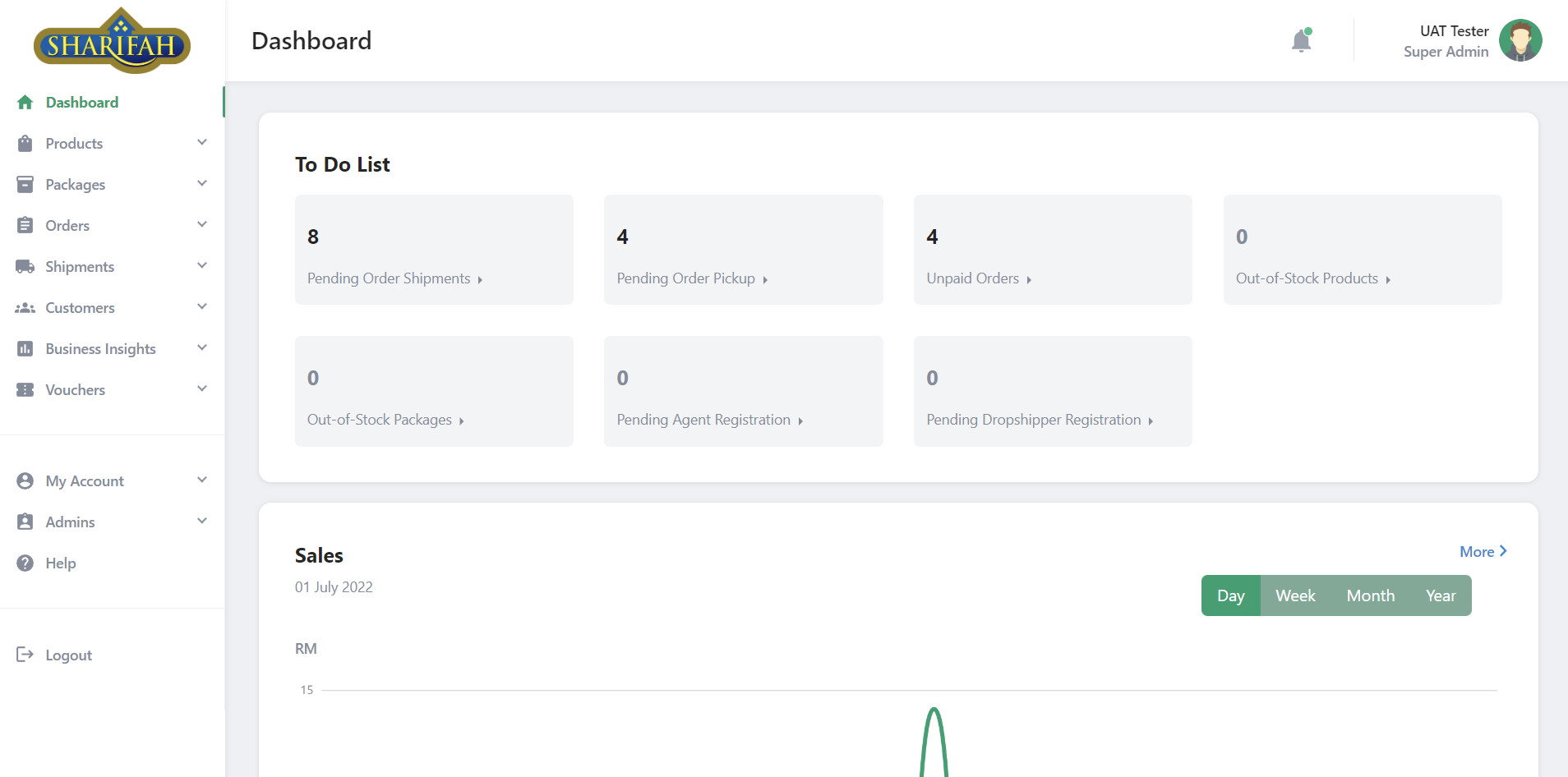Expand the Orders menu chevron
Image resolution: width=1568 pixels, height=777 pixels.
click(202, 225)
